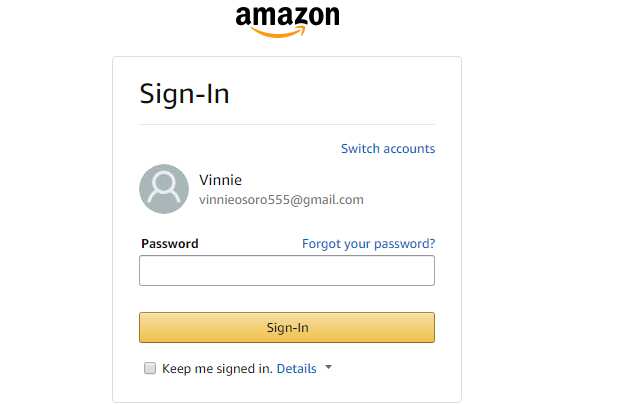Click the yellow Sign-In button
Image resolution: width=627 pixels, height=404 pixels.
(287, 328)
